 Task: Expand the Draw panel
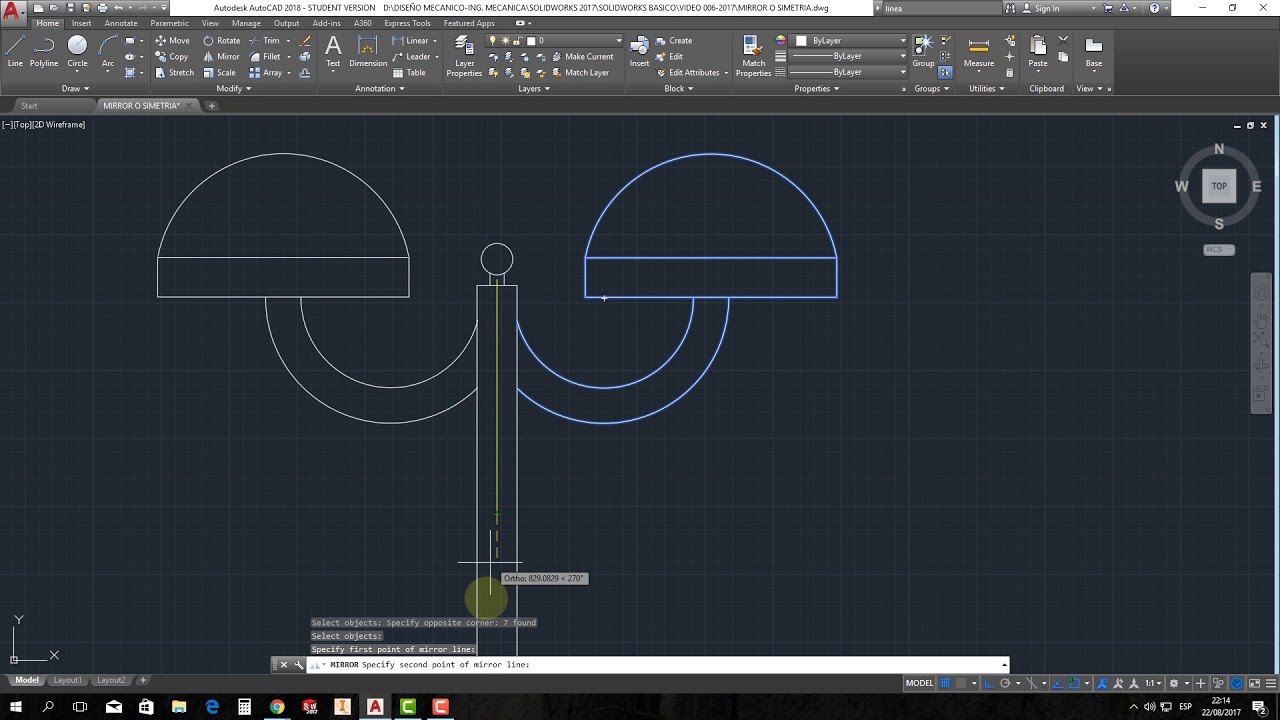75,88
